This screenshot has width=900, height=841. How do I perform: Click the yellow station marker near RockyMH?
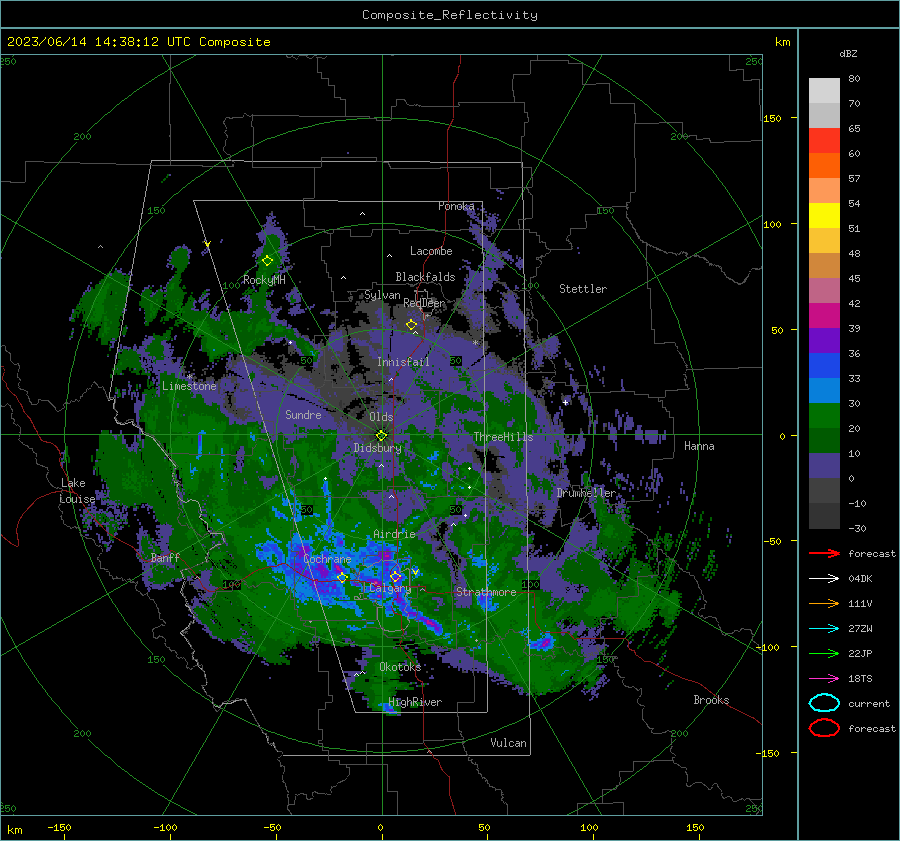267,261
